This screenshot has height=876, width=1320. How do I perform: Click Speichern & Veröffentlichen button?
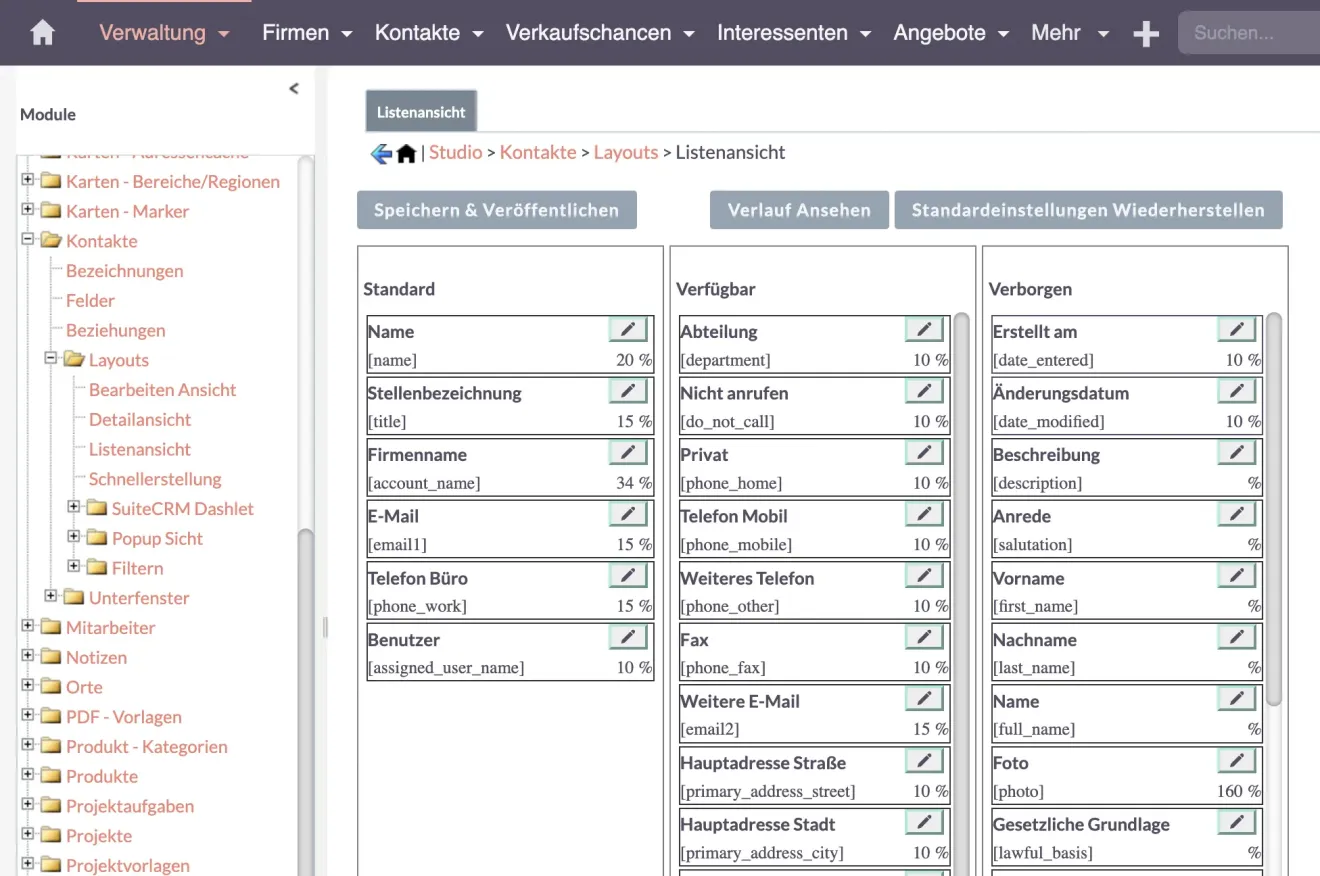click(496, 210)
